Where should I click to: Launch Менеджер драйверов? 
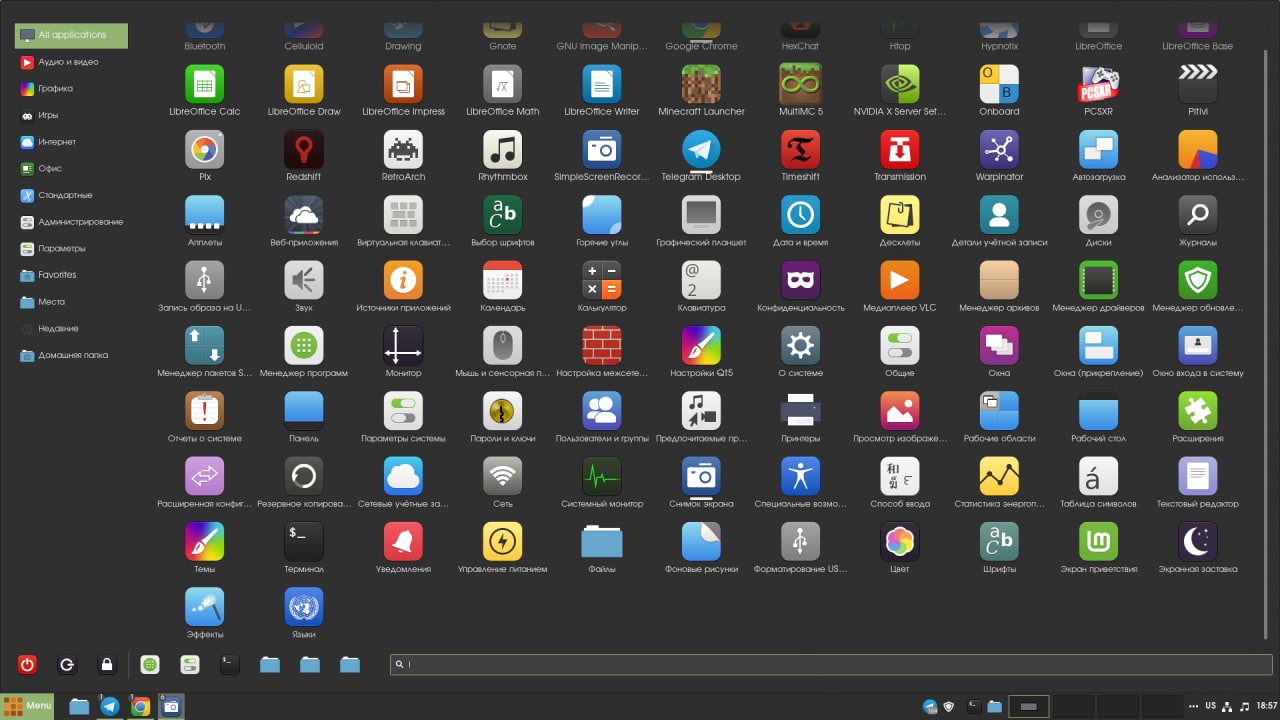(1098, 281)
